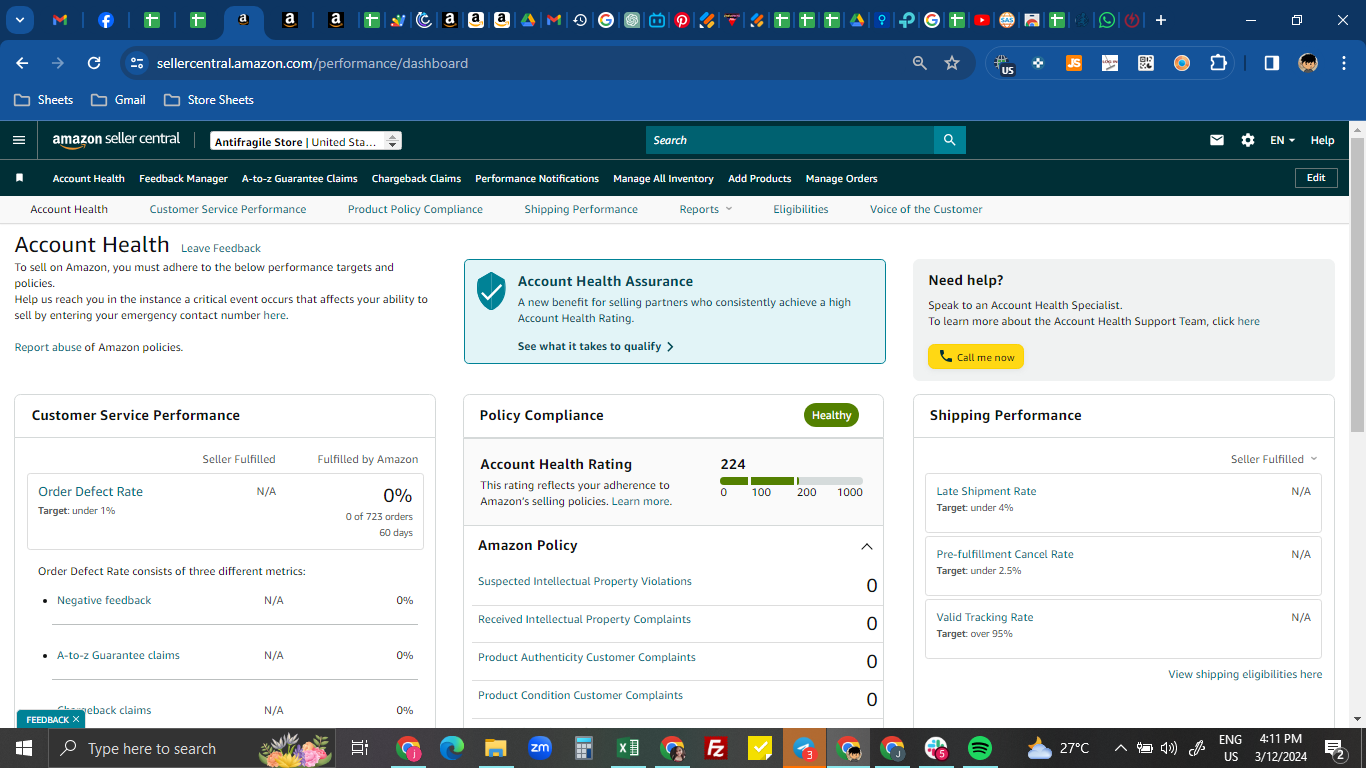Open A-to-z Guarantee Claims in top navigation

click(x=300, y=178)
